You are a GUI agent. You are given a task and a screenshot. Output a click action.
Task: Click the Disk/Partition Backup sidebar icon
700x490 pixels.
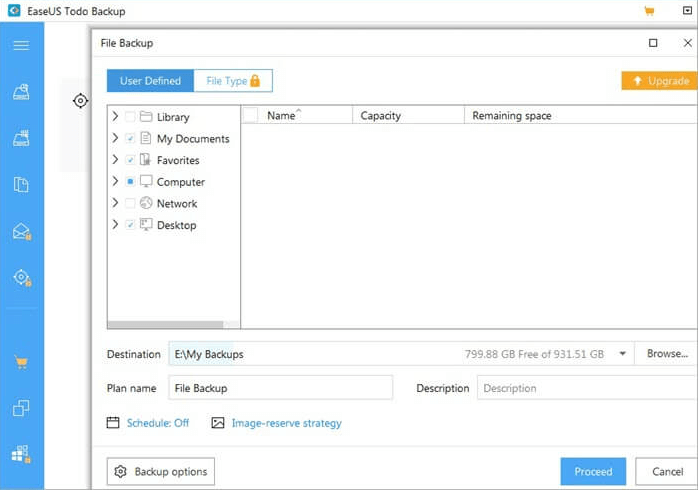coord(21,93)
